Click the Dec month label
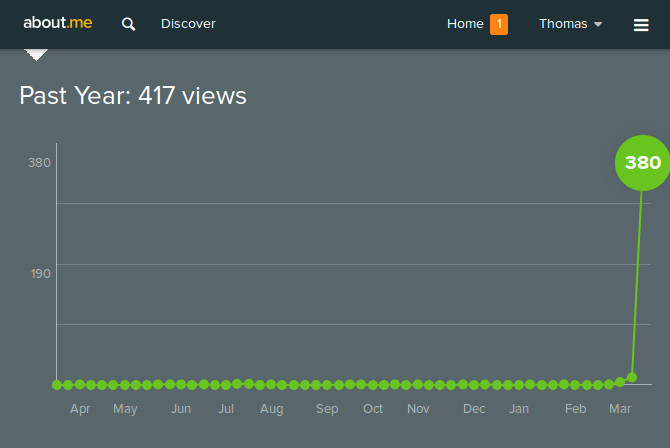The width and height of the screenshot is (670, 448). (474, 409)
